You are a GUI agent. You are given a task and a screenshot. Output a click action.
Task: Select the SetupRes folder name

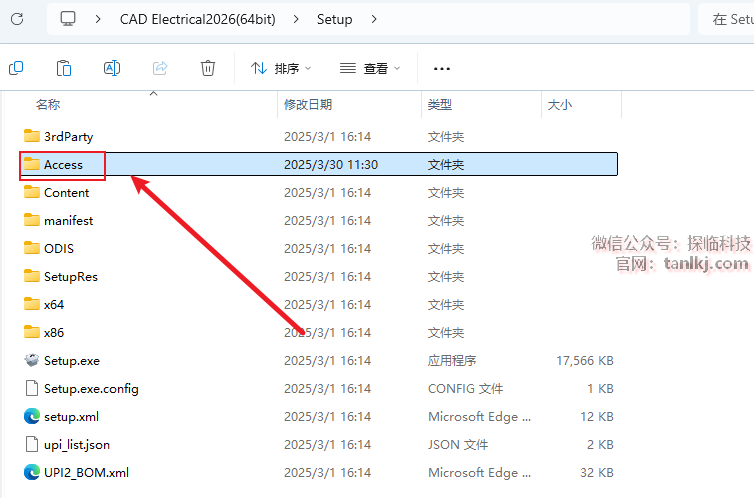pos(71,276)
